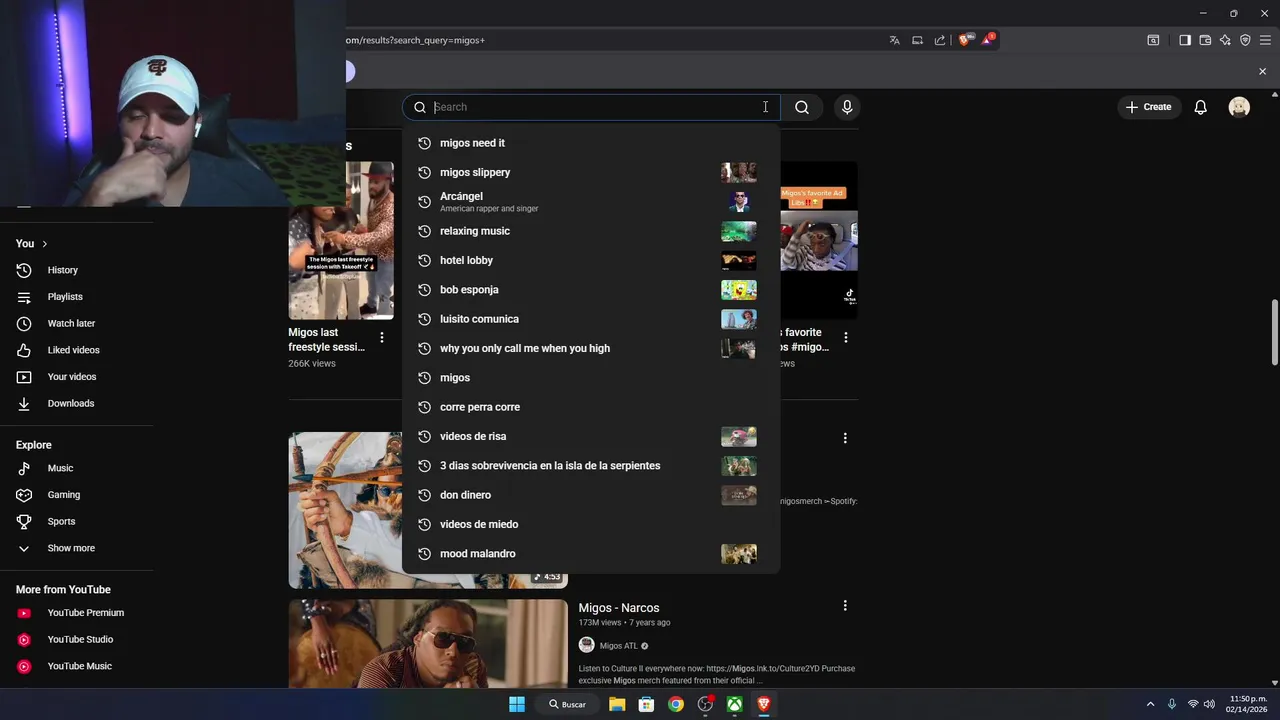The height and width of the screenshot is (720, 1280).
Task: Pick 'corre perra corre' suggestion
Action: click(591, 407)
